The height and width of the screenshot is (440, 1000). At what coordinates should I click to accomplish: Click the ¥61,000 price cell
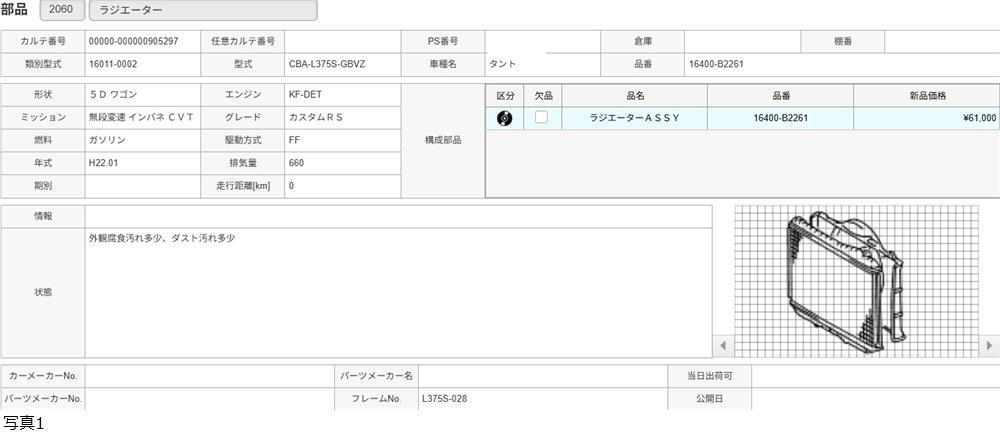click(x=926, y=118)
